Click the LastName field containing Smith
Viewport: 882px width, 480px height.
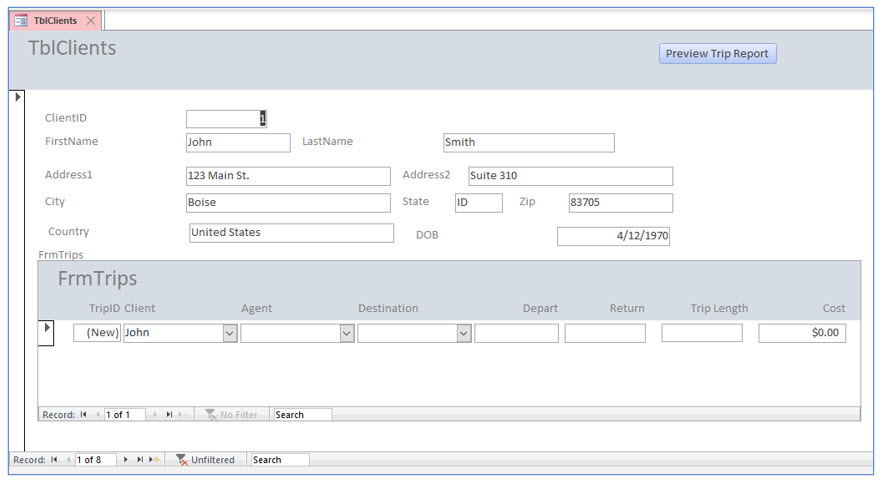pos(529,142)
